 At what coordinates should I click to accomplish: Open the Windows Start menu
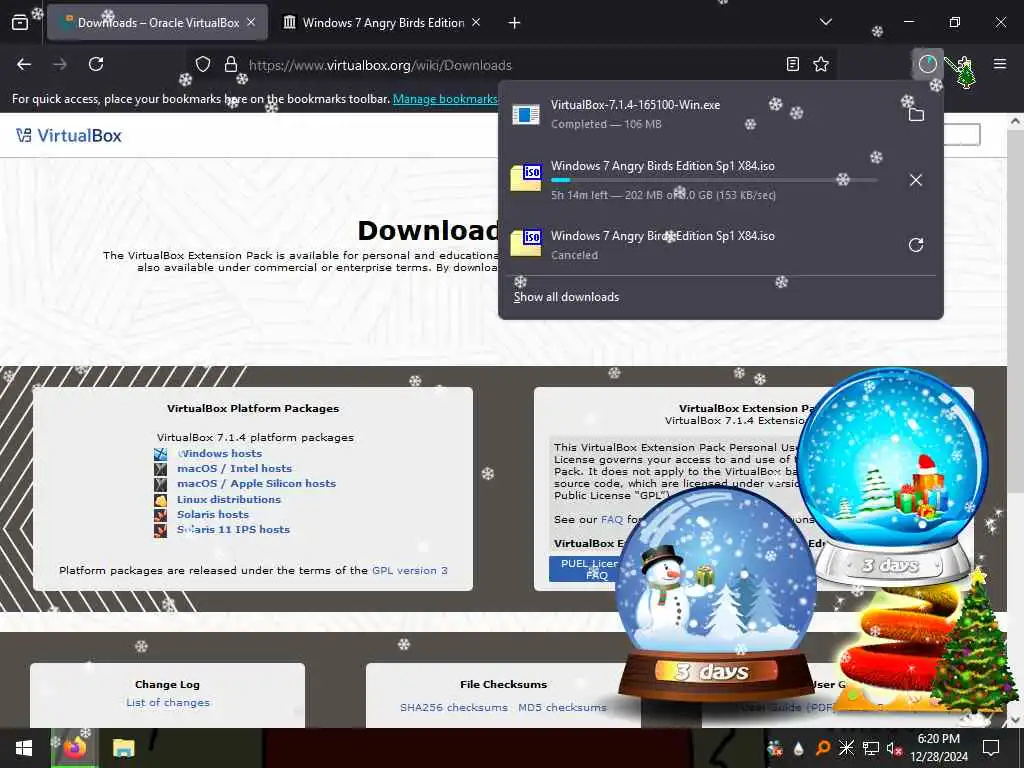[x=24, y=748]
